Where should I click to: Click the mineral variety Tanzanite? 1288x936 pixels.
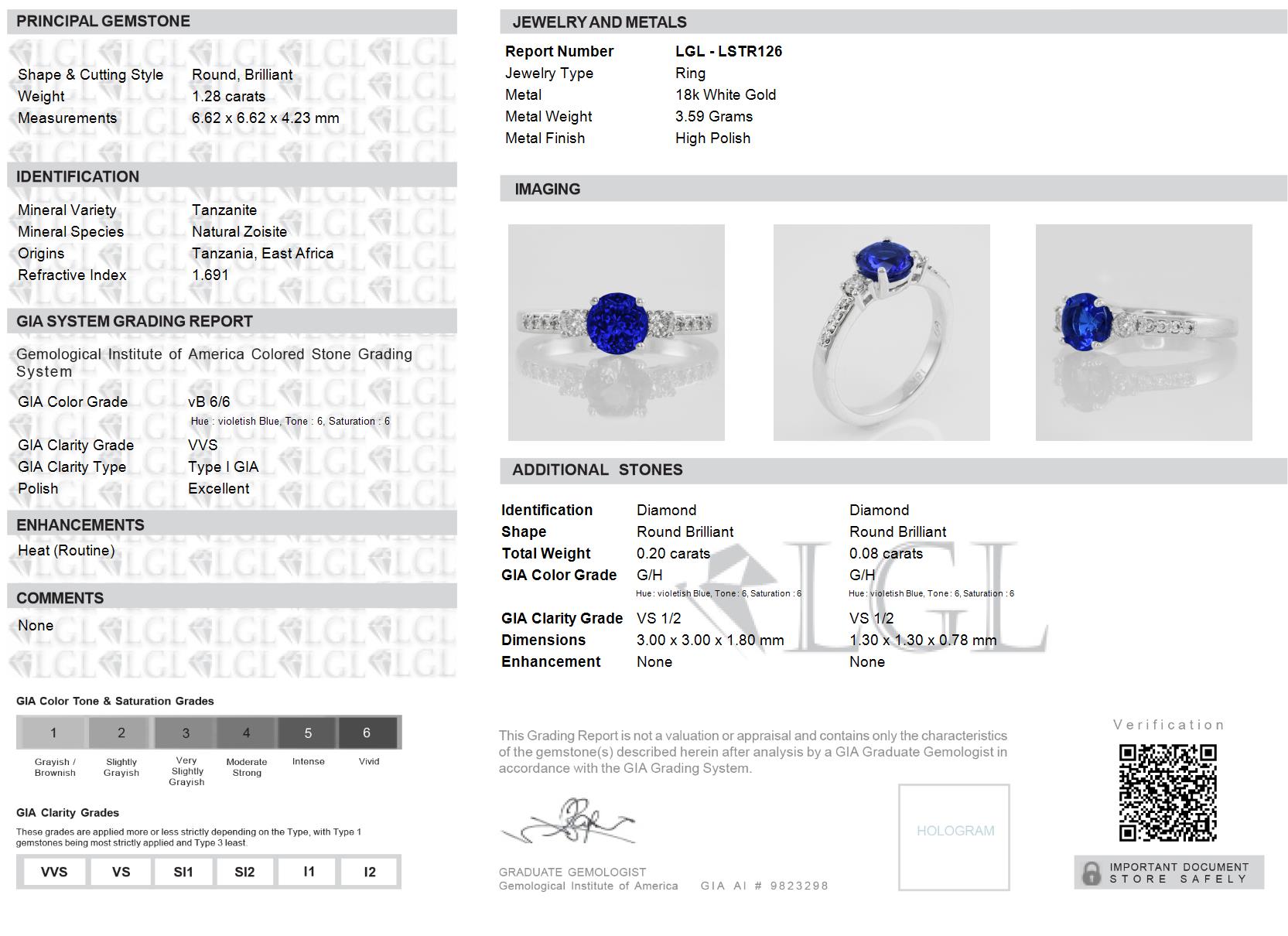click(x=224, y=210)
